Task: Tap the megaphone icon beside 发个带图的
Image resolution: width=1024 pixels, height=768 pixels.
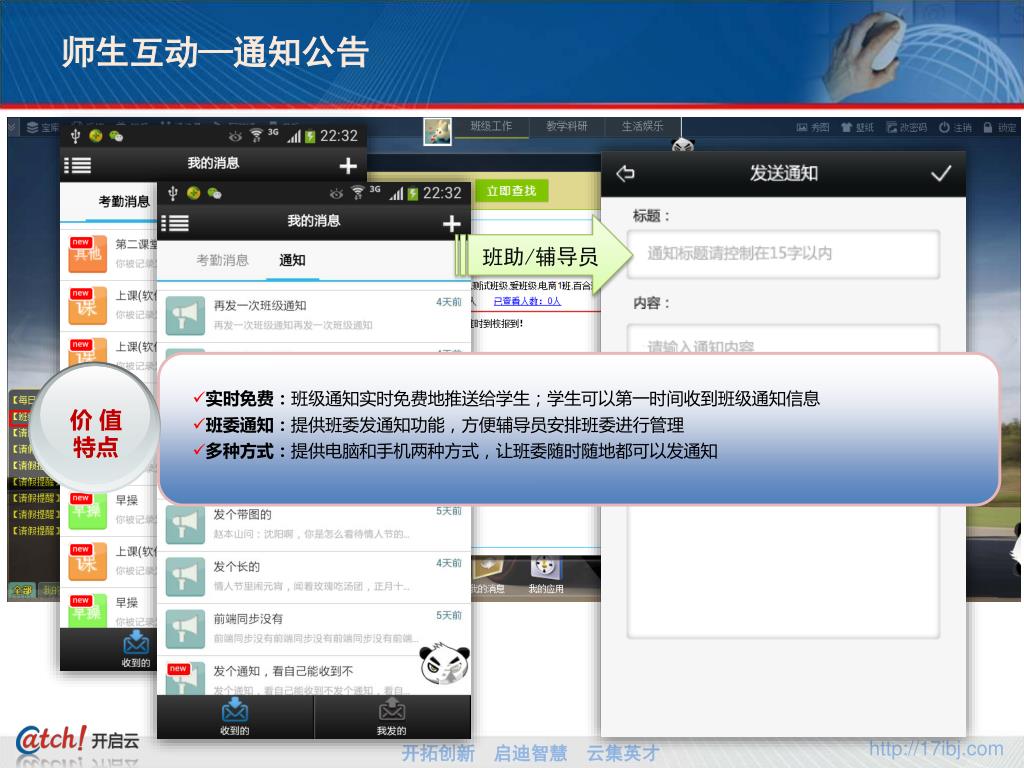Action: (x=185, y=524)
